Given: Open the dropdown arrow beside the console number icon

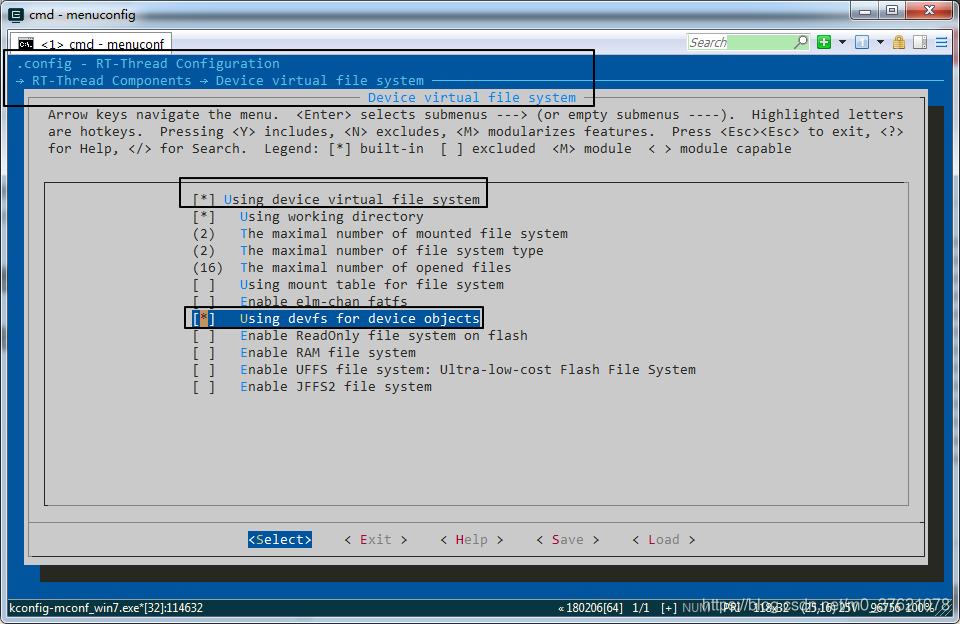Looking at the screenshot, I should (x=880, y=42).
